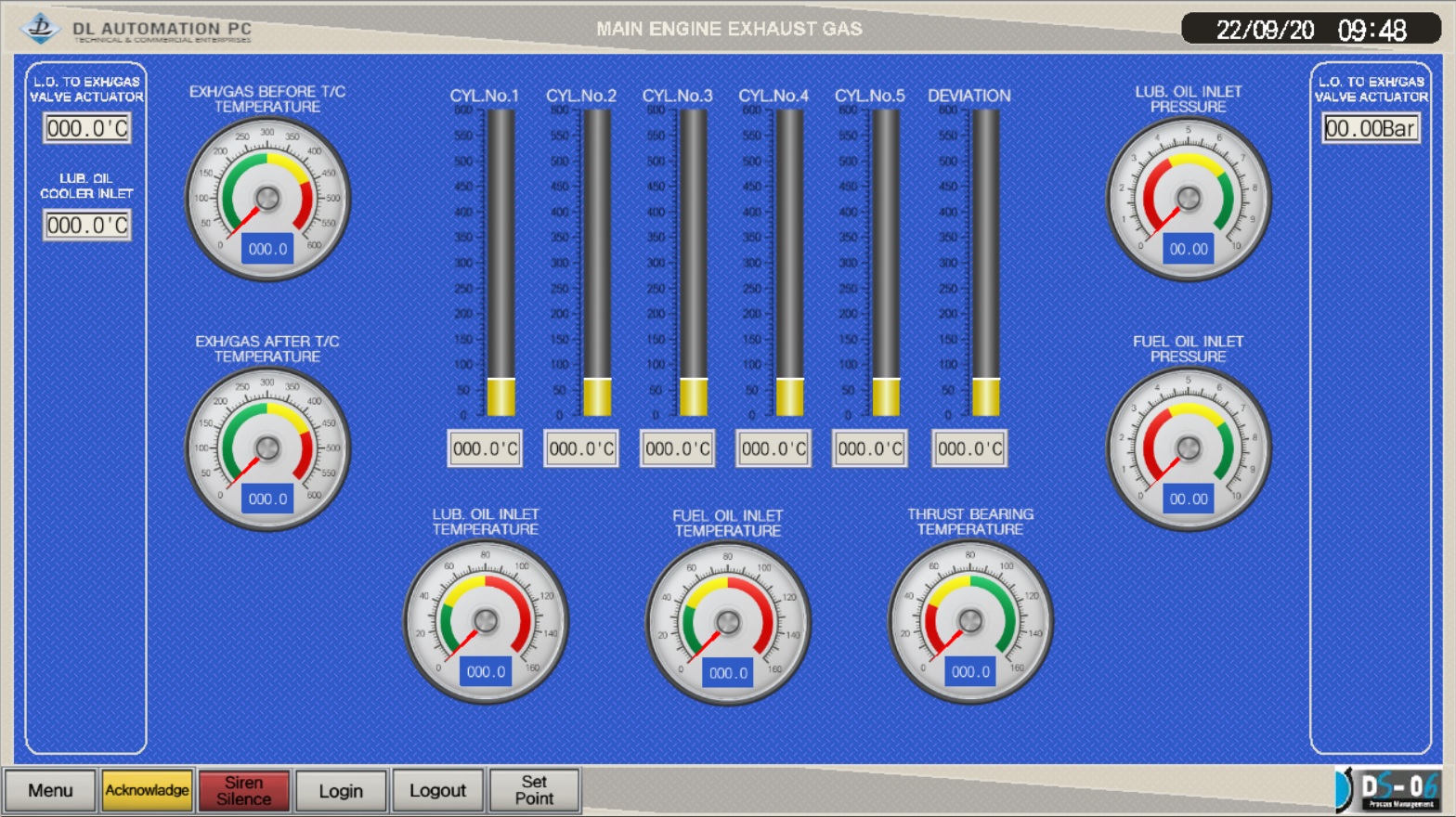The width and height of the screenshot is (1456, 817).
Task: Click the DS-06 Process Management logo
Action: [1388, 790]
